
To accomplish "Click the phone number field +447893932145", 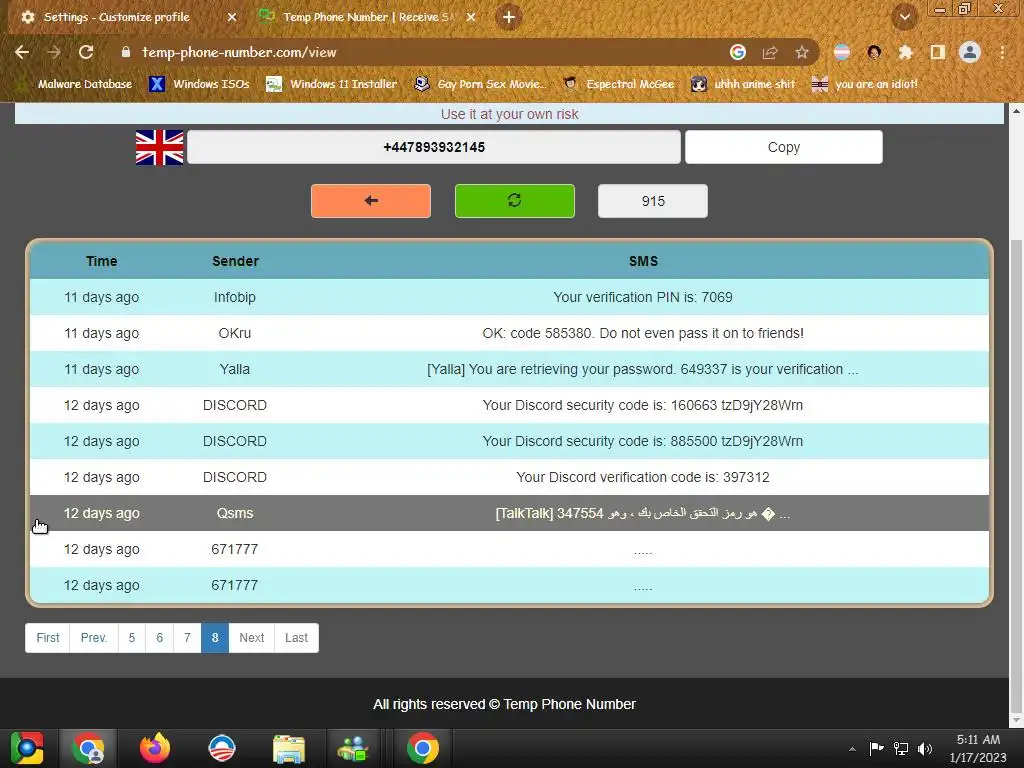I will (434, 147).
